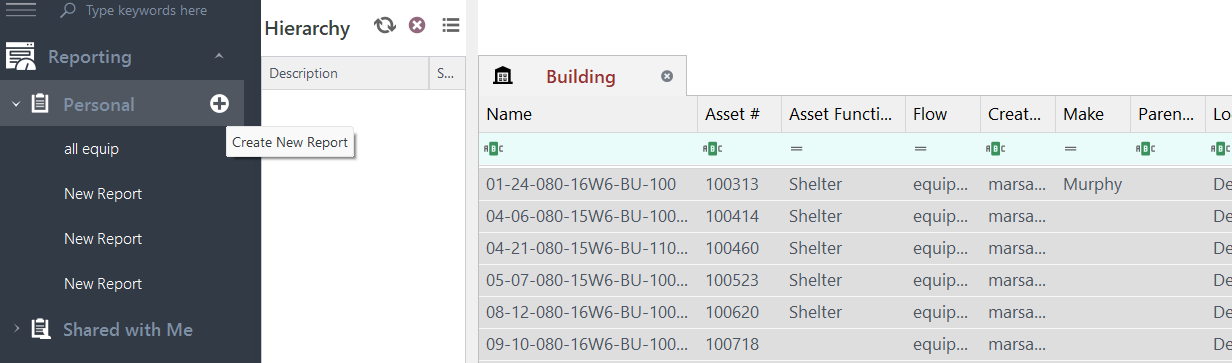Sort by the Parent column header
1232x363 pixels.
coord(1168,114)
